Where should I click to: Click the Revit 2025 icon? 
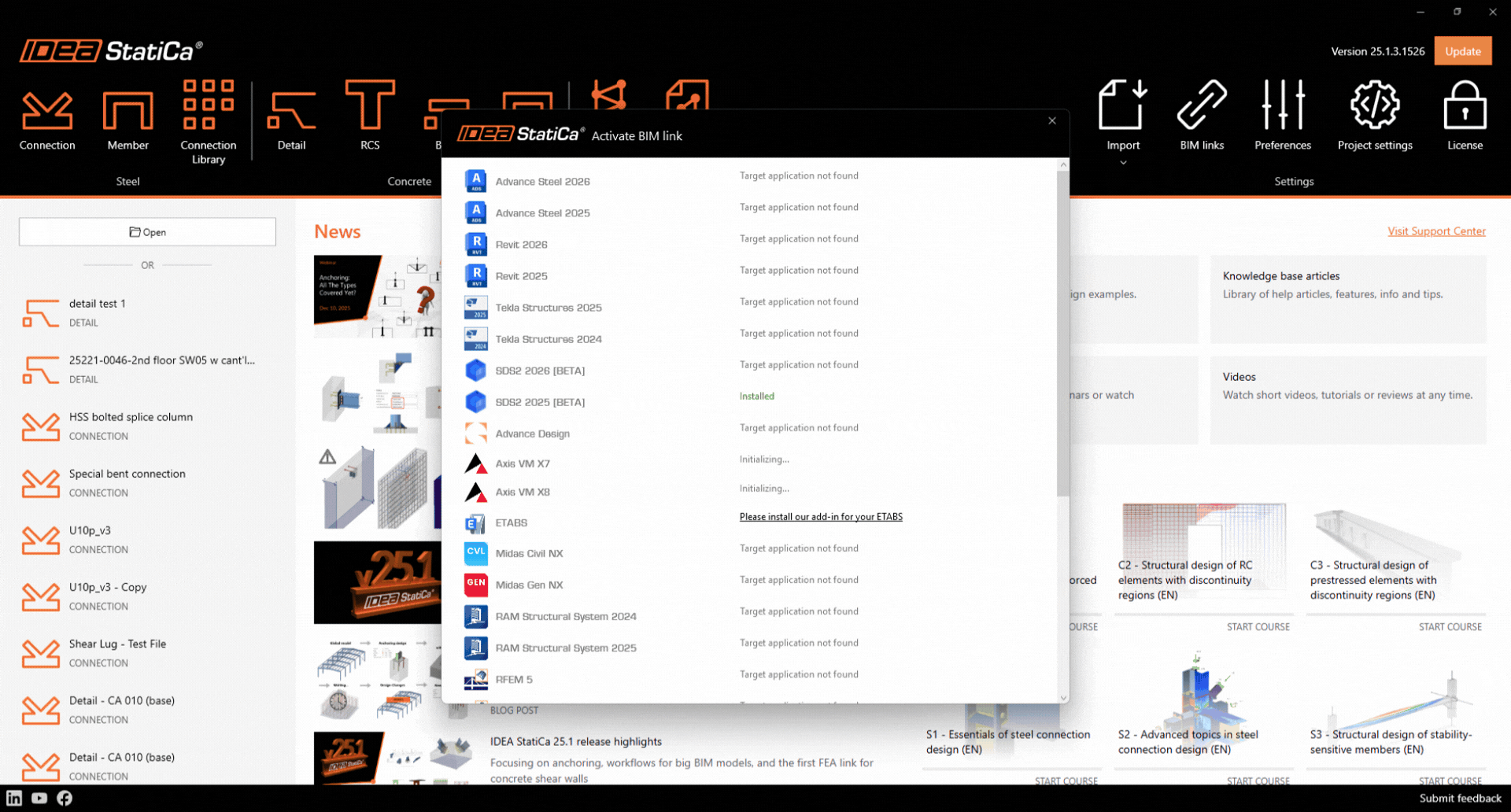pos(475,275)
